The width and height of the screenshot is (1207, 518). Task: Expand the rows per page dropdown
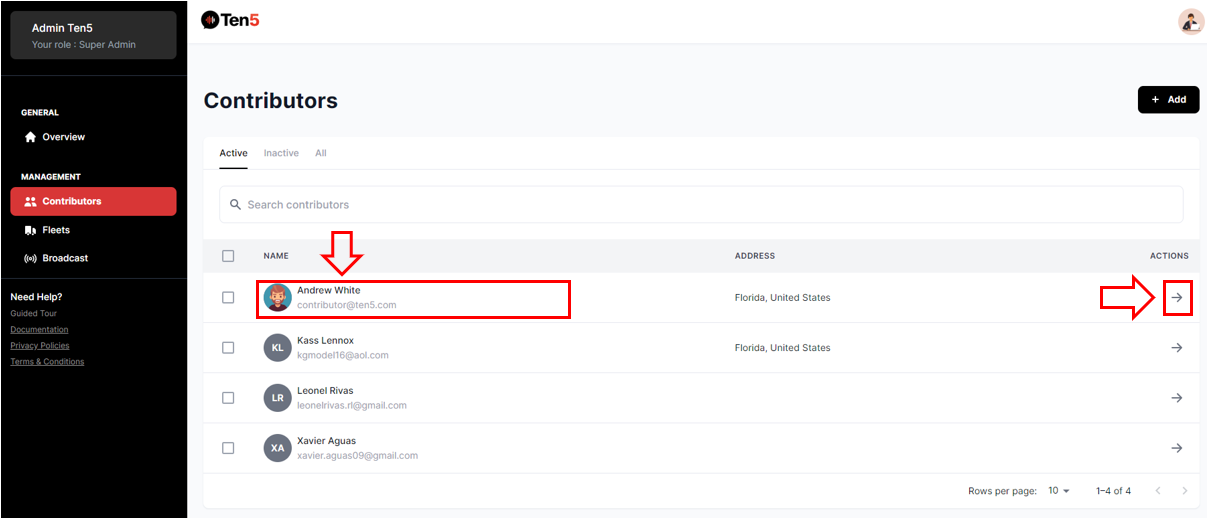[1059, 491]
